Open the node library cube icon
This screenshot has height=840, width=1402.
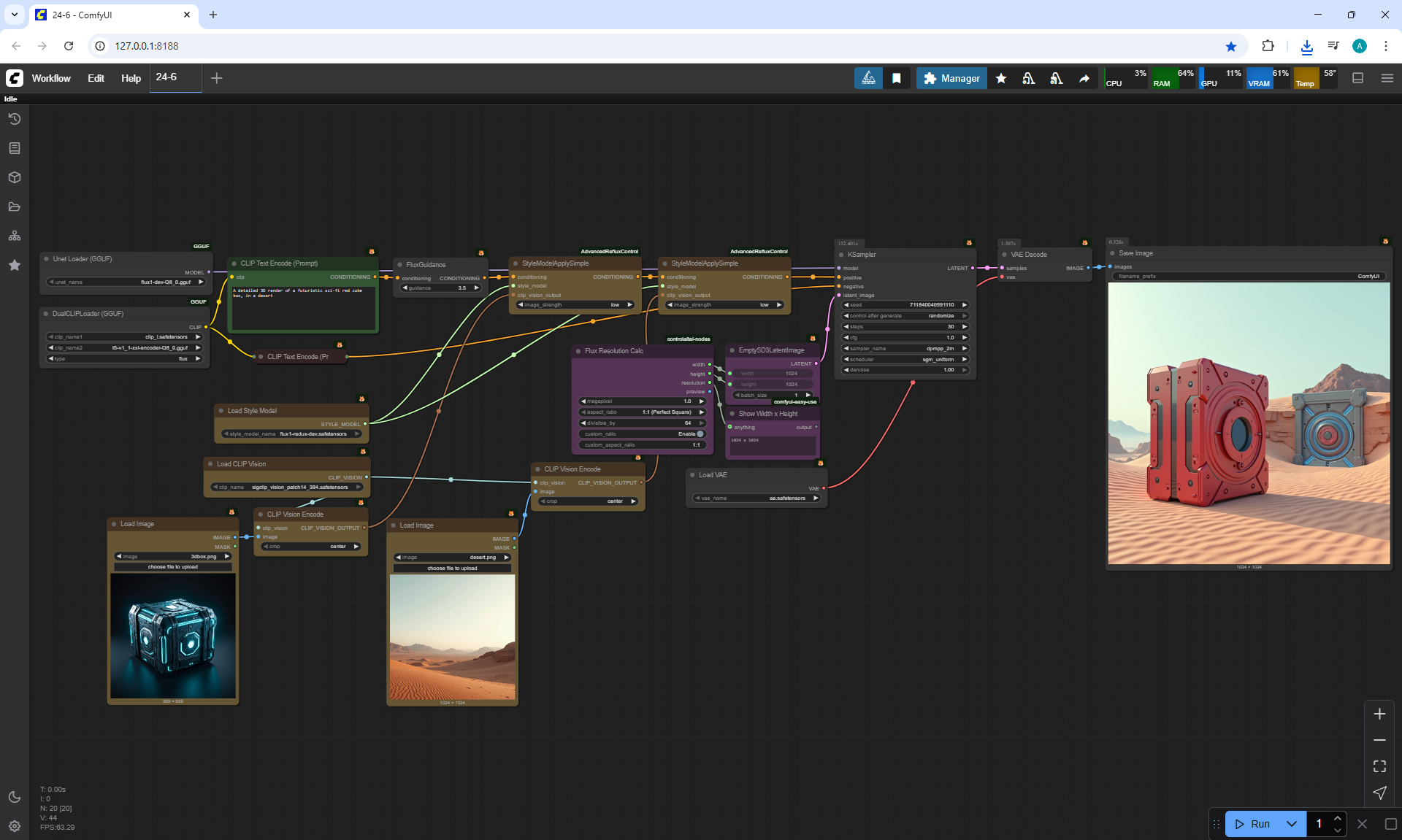[14, 177]
